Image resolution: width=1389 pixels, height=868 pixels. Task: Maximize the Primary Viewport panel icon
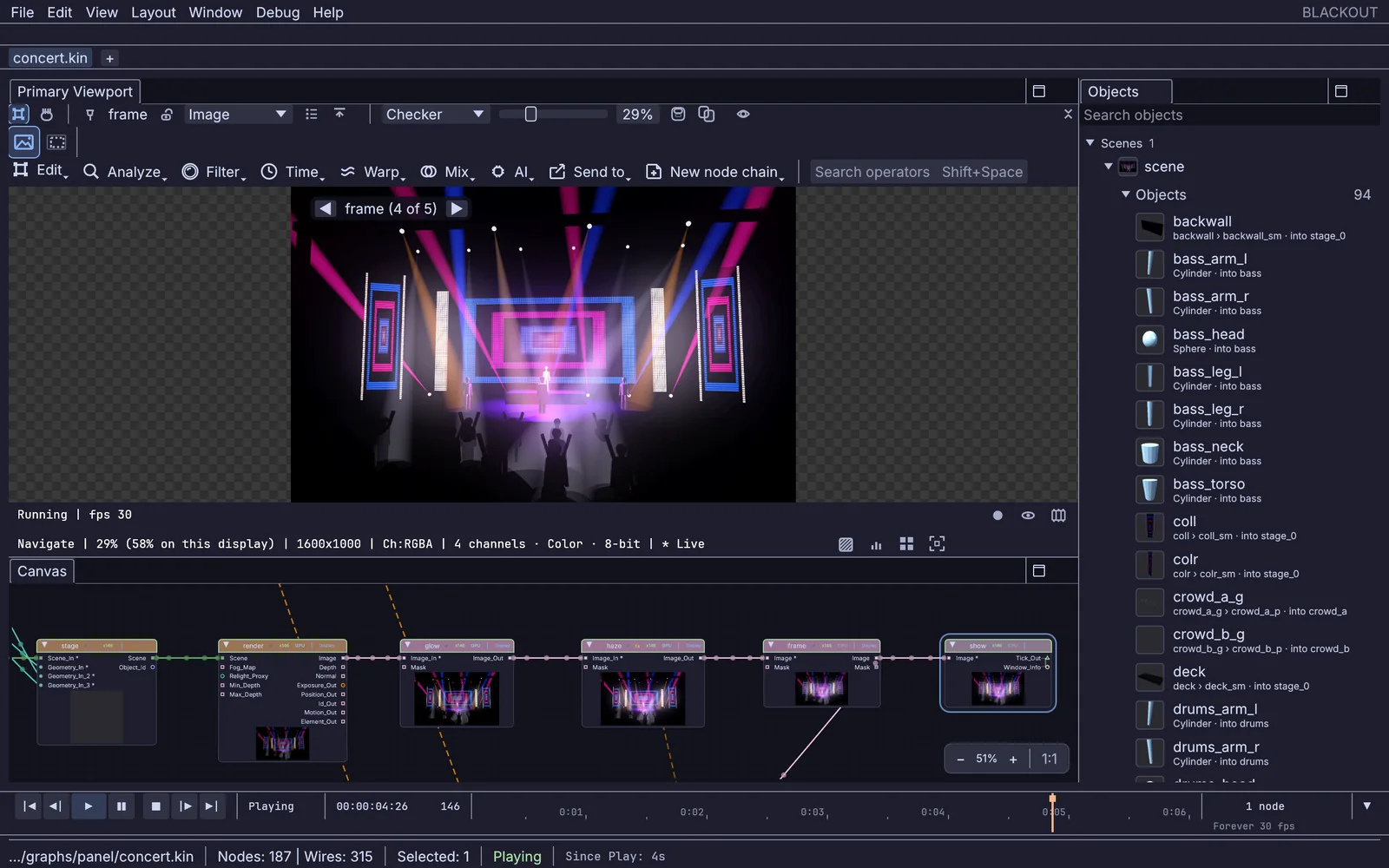pos(1038,91)
